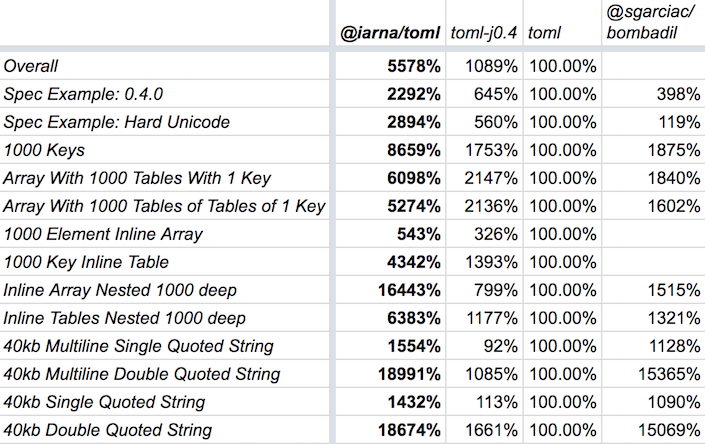Click the 8659% cell
705x444 pixels.
pos(411,150)
